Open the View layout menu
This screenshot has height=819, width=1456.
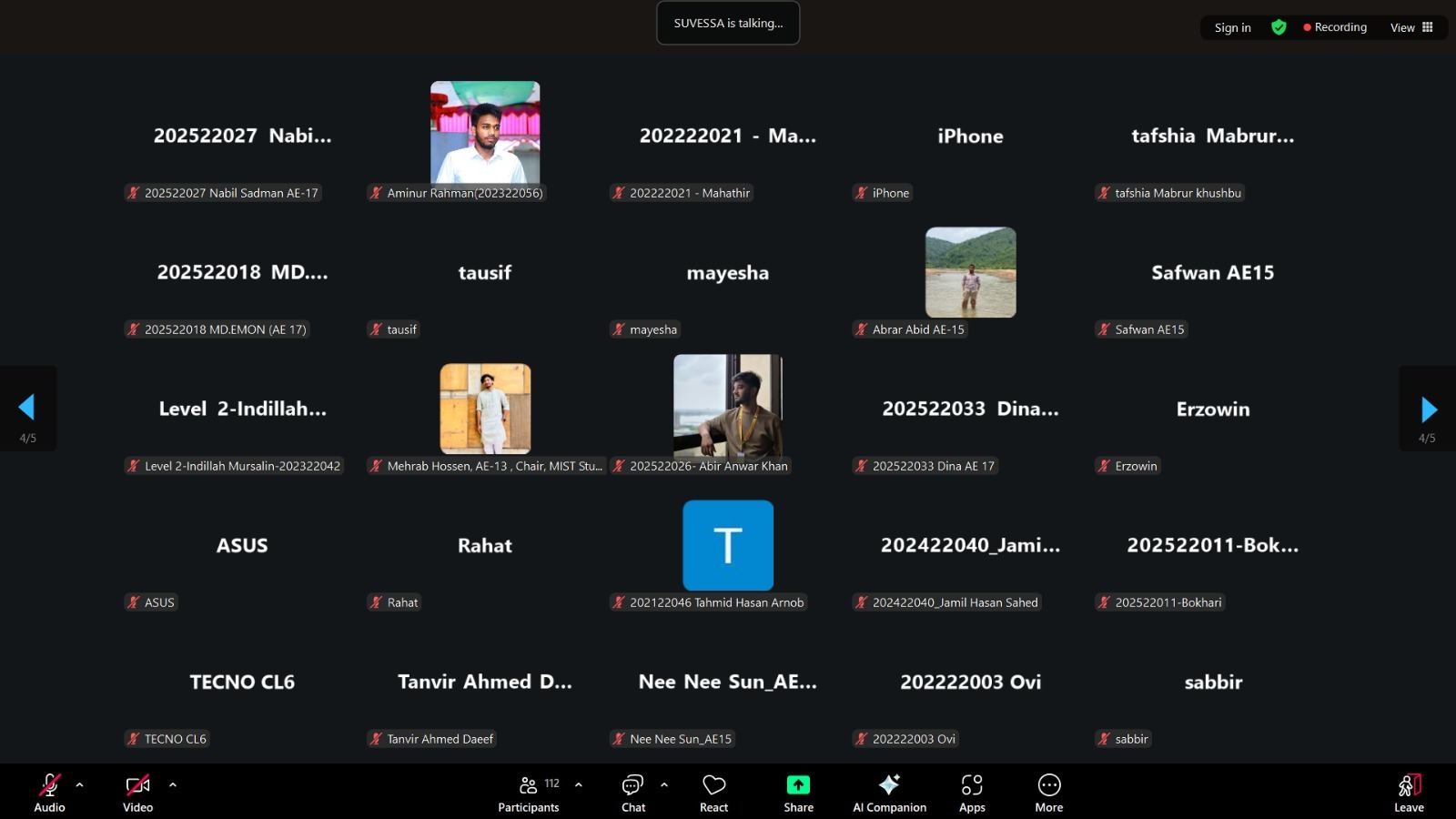[x=1411, y=27]
